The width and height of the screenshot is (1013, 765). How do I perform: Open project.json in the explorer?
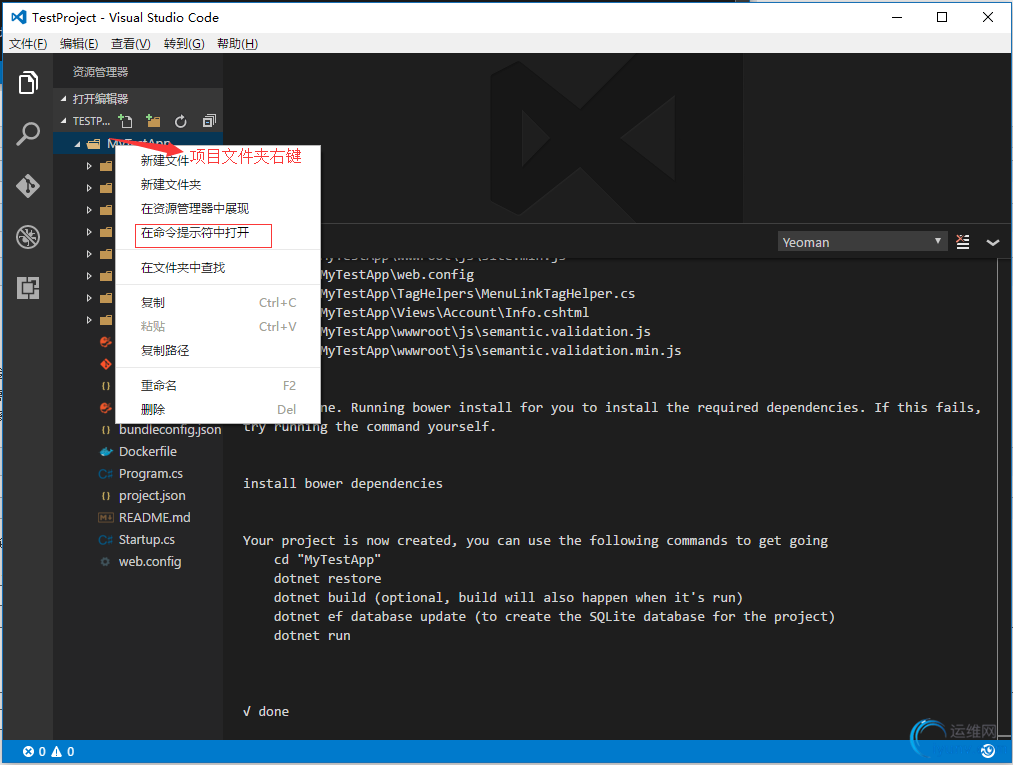point(152,496)
